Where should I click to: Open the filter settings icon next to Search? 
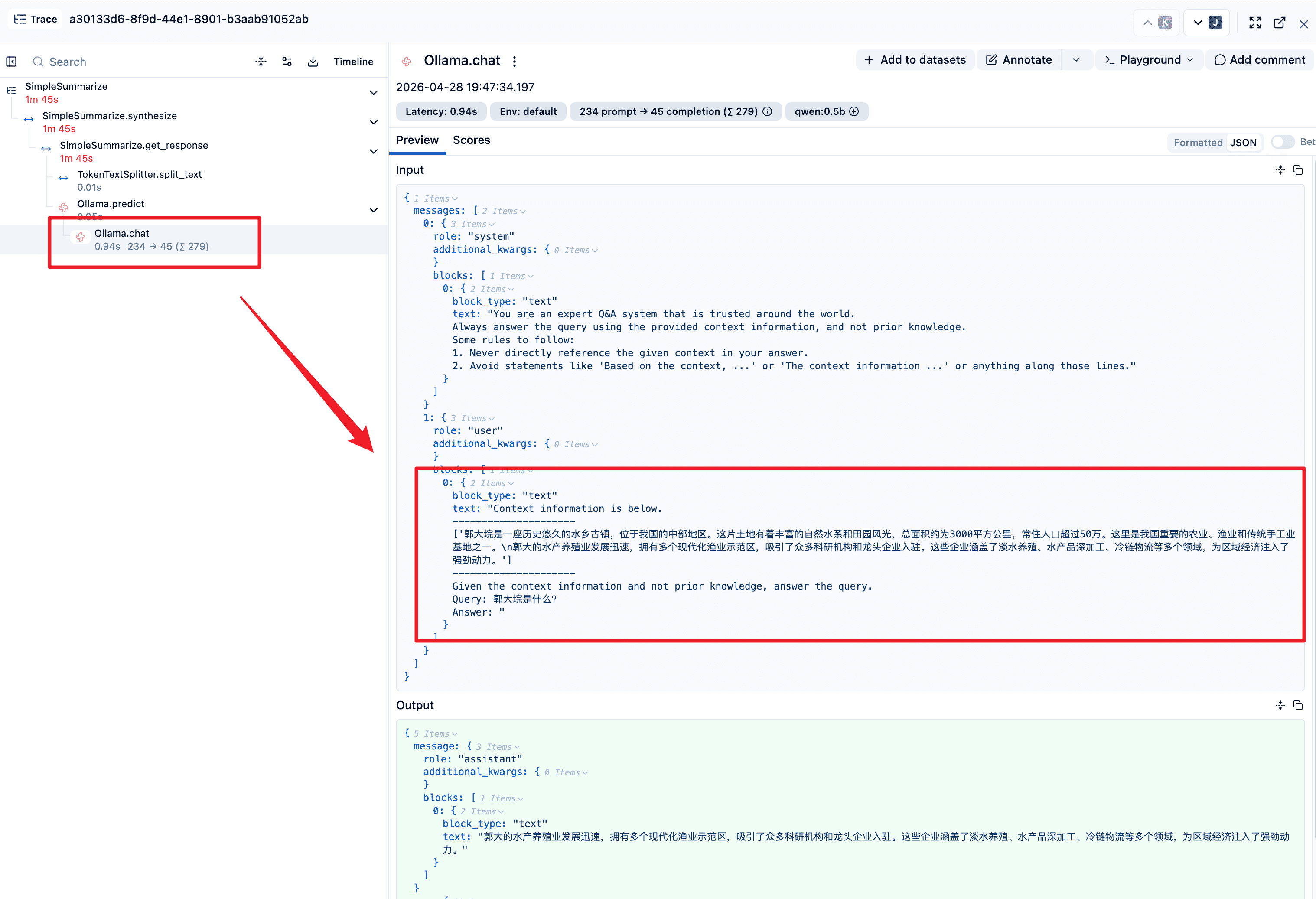pos(287,62)
